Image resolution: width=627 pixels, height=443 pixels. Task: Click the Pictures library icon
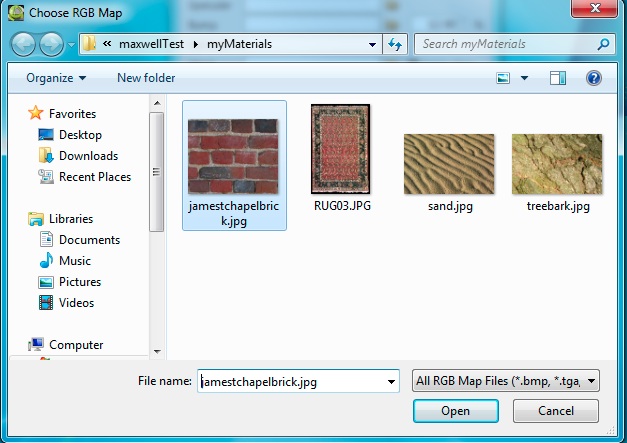(46, 282)
